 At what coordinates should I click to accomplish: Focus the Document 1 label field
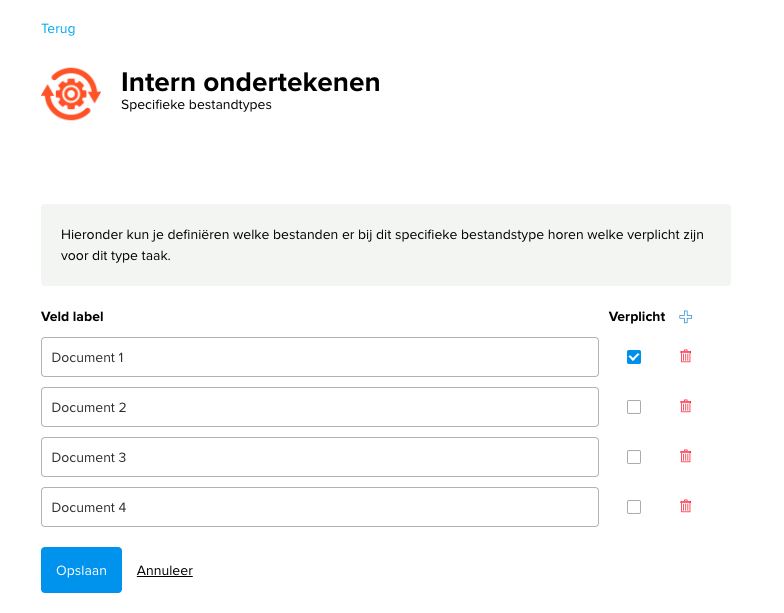pos(320,357)
